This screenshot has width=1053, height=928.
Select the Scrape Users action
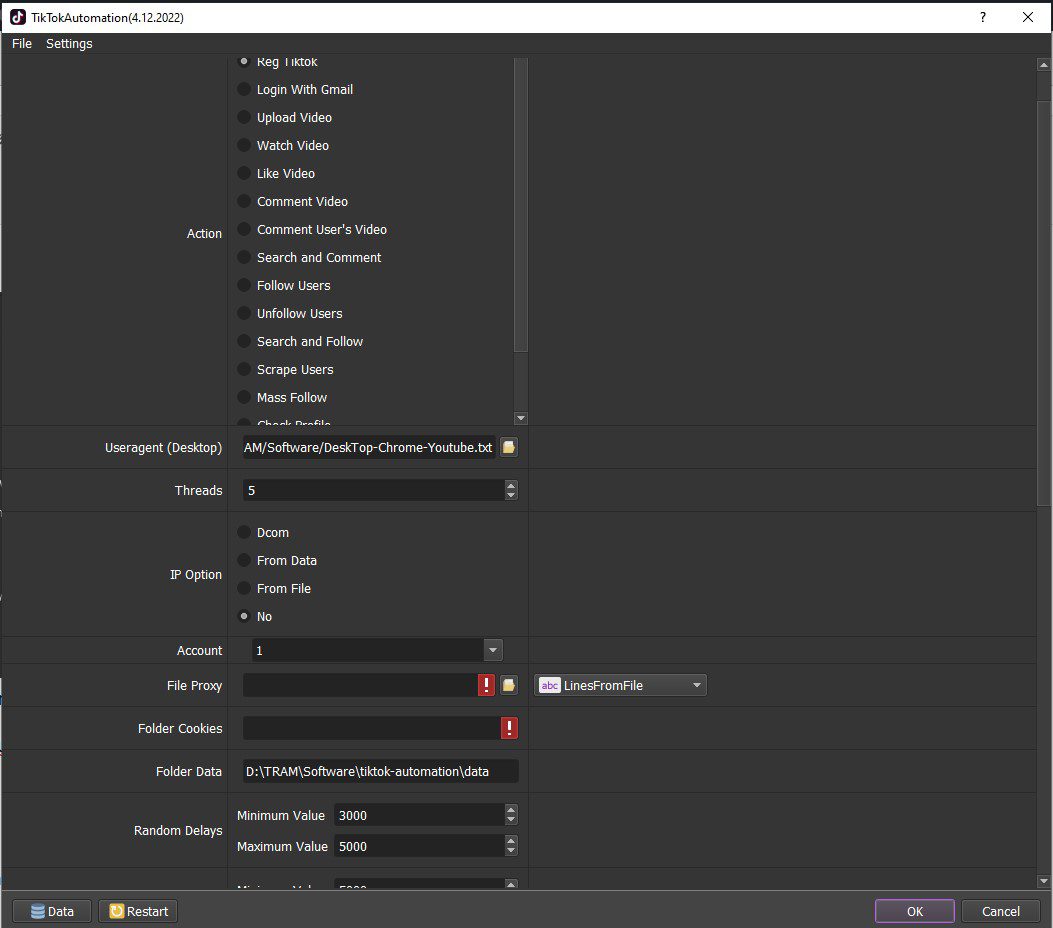(x=285, y=369)
